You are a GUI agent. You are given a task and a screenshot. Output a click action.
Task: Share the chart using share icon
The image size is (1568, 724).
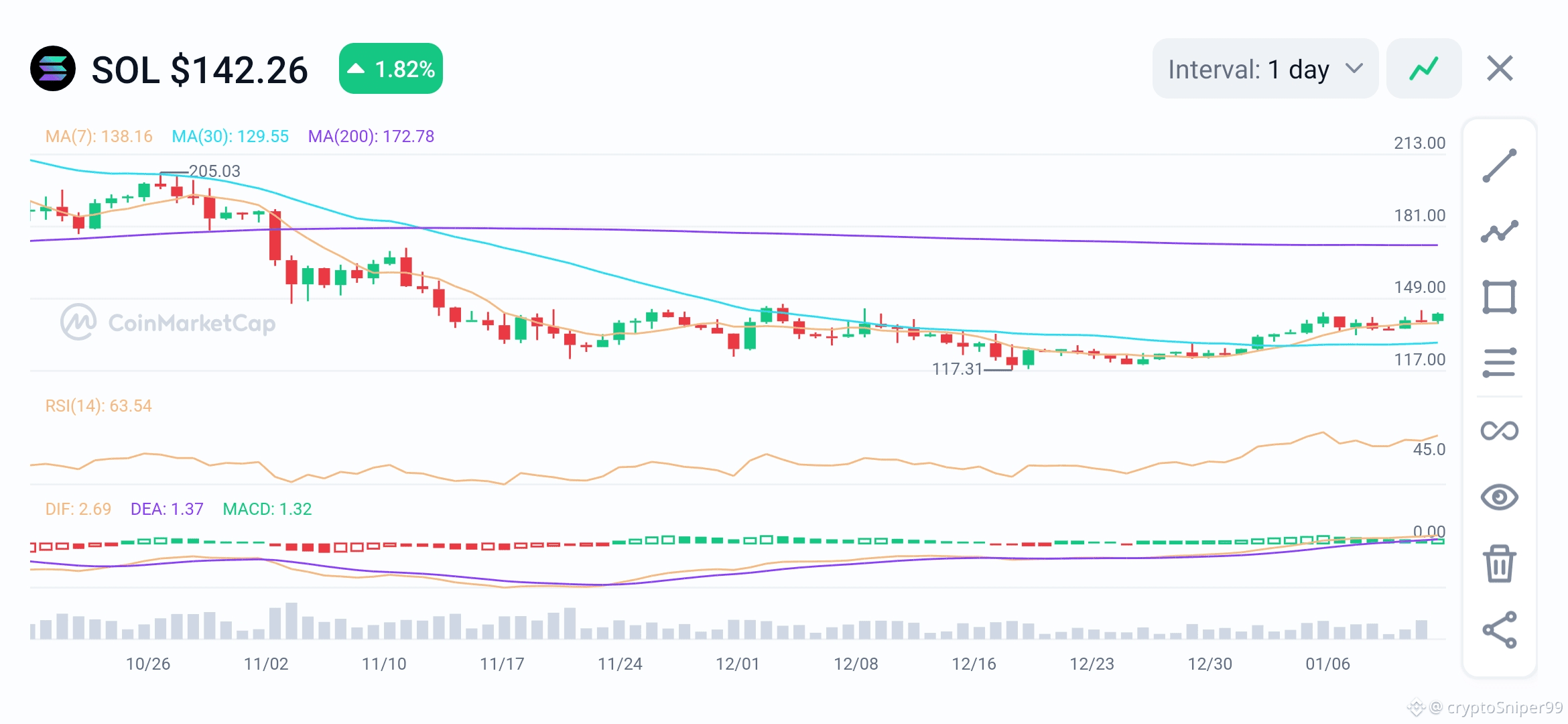pos(1499,629)
